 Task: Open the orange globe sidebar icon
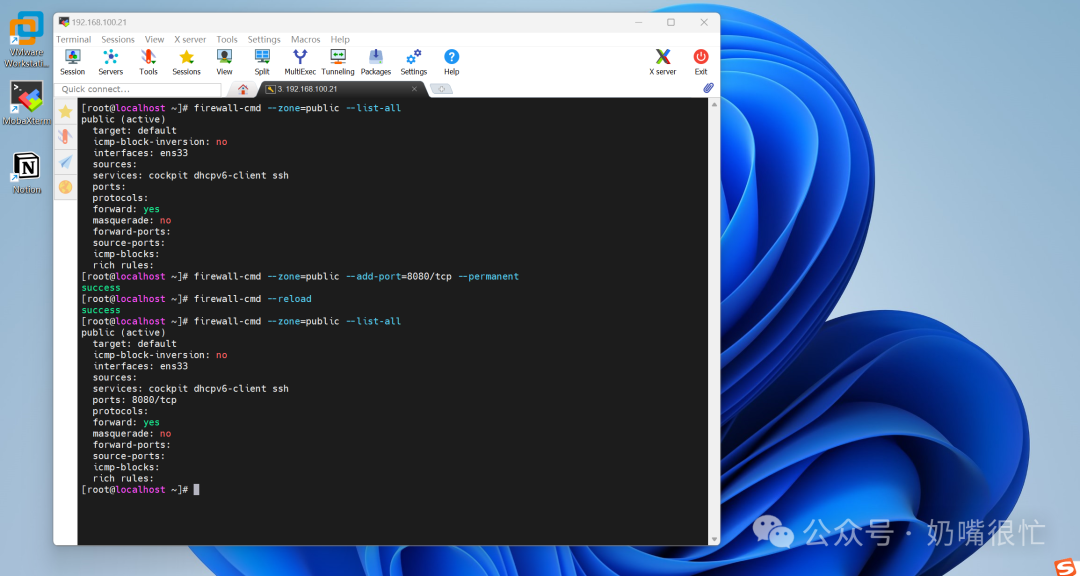[x=65, y=187]
